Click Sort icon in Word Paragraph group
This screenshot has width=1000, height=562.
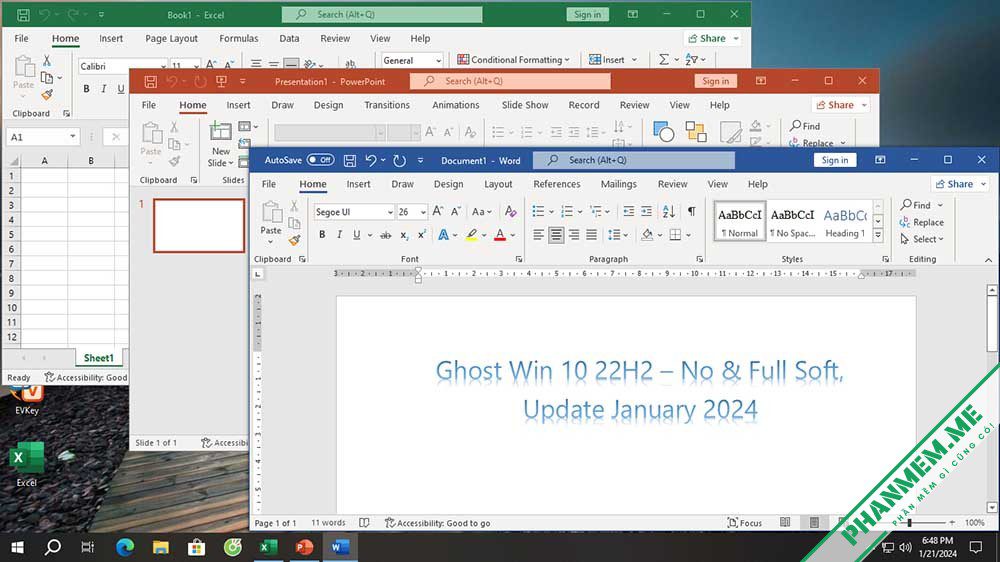[668, 211]
